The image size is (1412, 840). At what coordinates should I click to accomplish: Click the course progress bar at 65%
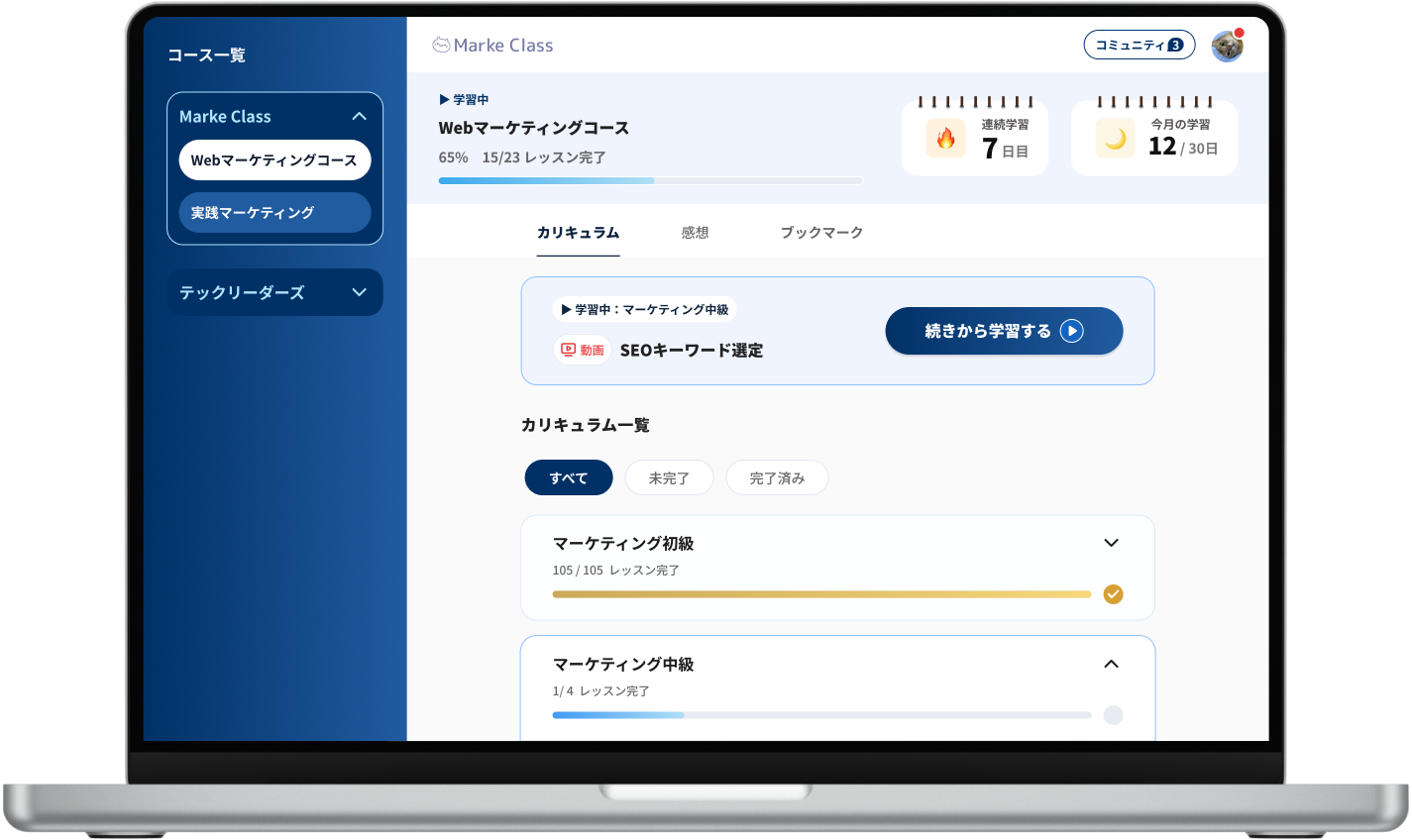point(650,181)
